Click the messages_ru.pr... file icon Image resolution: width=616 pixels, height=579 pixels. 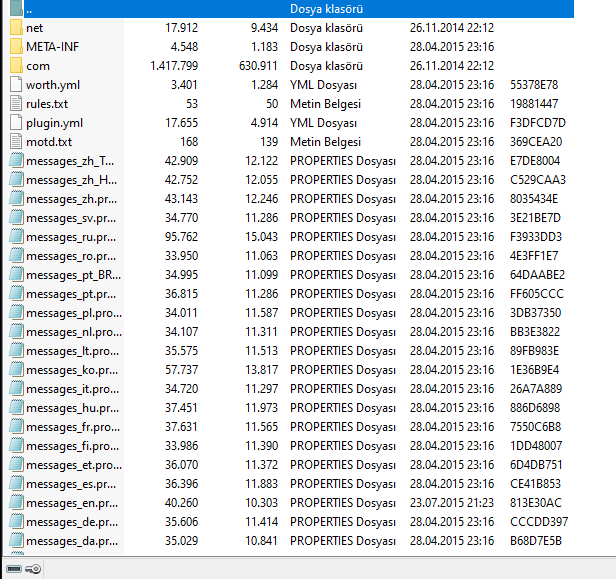[x=16, y=236]
